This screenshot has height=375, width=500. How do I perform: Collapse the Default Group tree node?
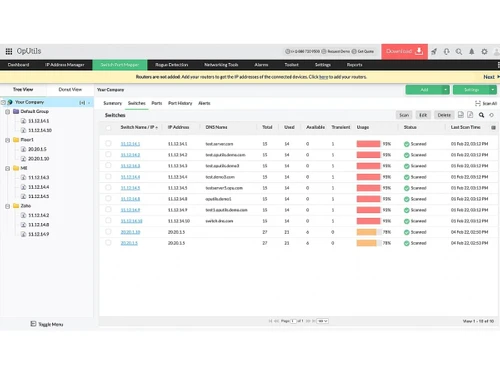click(x=7, y=112)
